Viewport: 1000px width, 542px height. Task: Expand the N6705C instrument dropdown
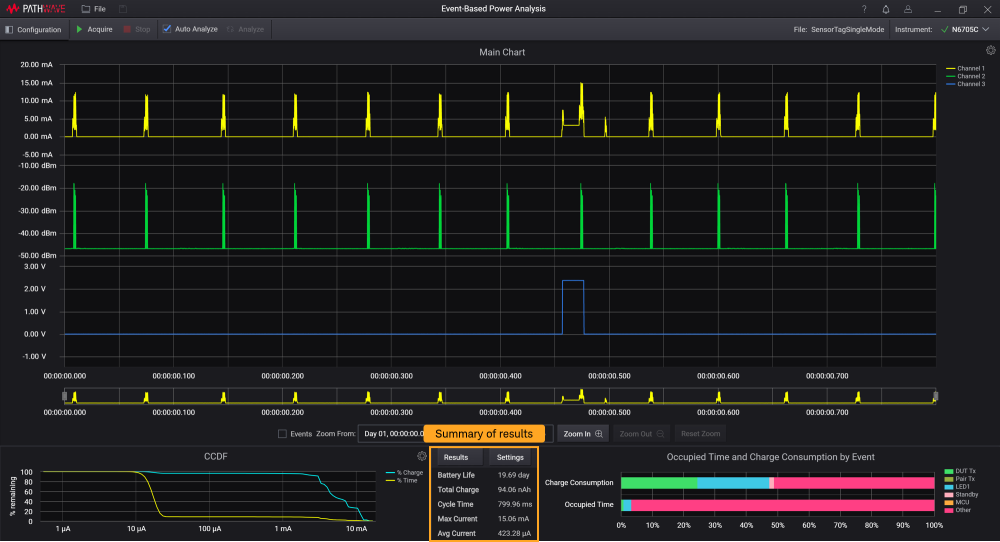(x=987, y=29)
